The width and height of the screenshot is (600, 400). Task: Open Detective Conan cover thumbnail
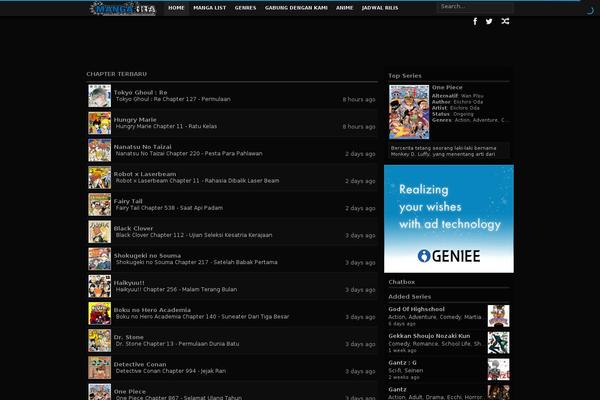click(x=99, y=367)
